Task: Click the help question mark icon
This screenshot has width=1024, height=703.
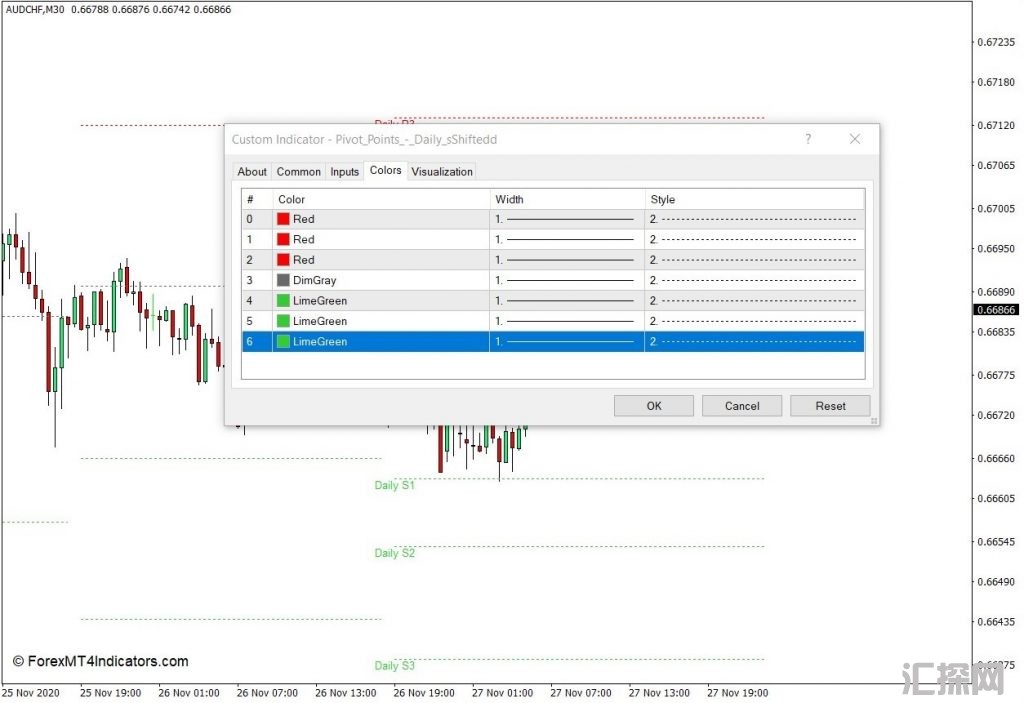Action: [808, 139]
